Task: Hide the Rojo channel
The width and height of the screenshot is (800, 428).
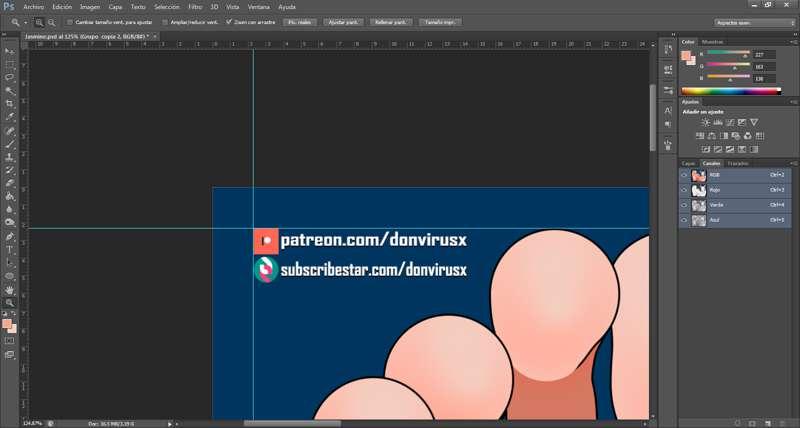Action: pos(684,190)
